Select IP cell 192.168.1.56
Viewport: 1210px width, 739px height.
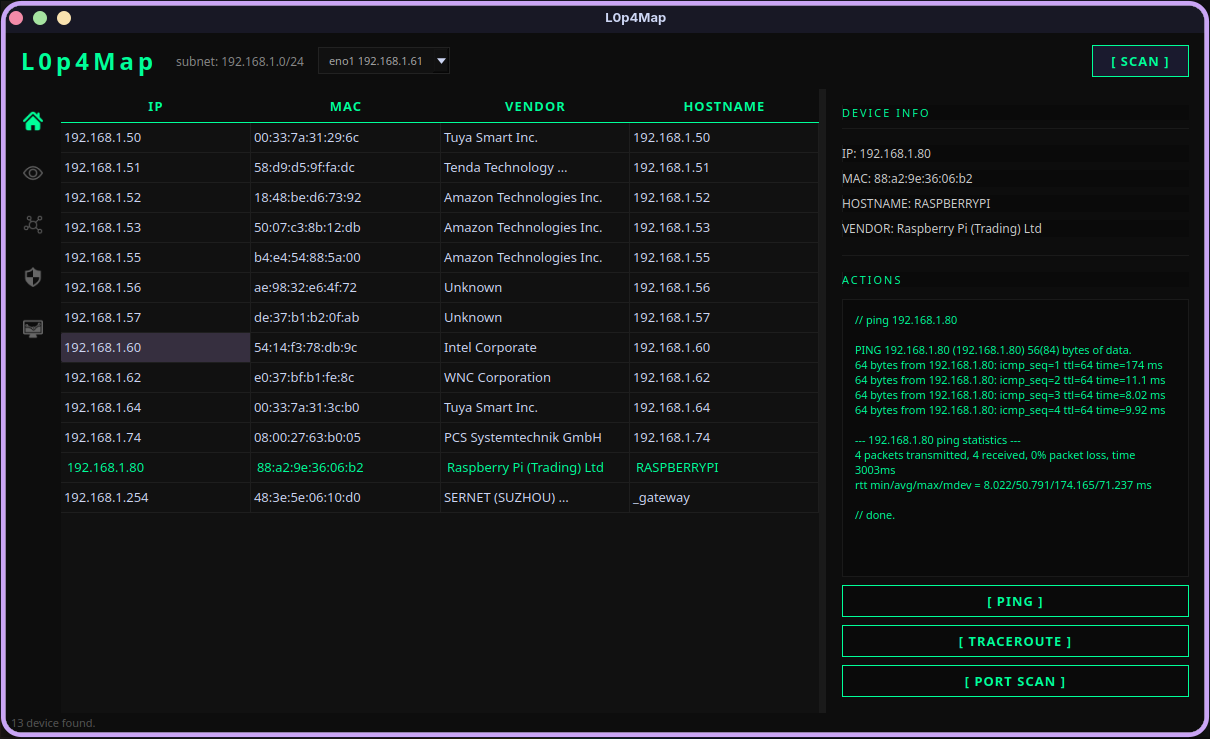[155, 288]
